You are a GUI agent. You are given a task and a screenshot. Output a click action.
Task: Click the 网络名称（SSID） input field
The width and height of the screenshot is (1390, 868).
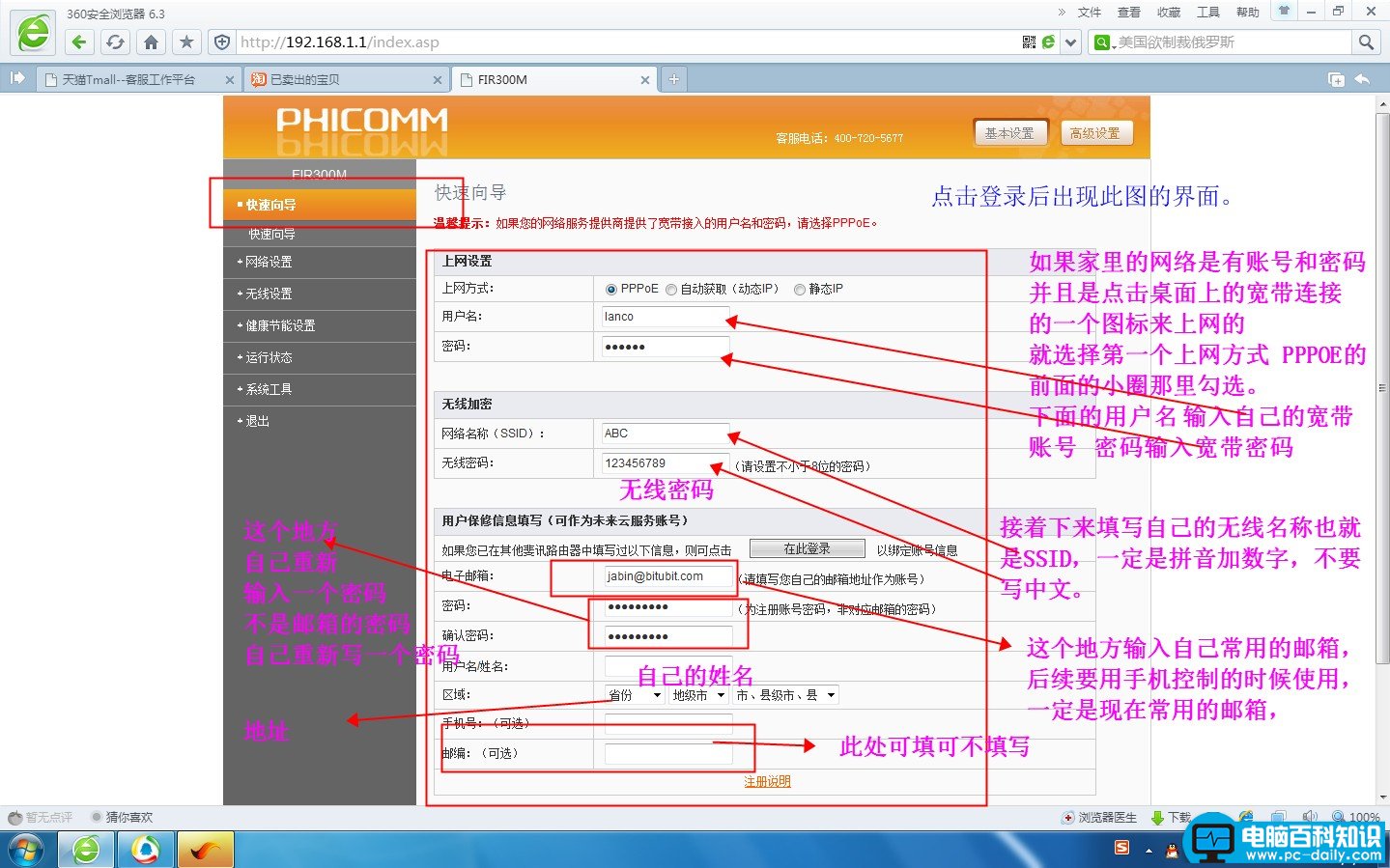click(666, 434)
